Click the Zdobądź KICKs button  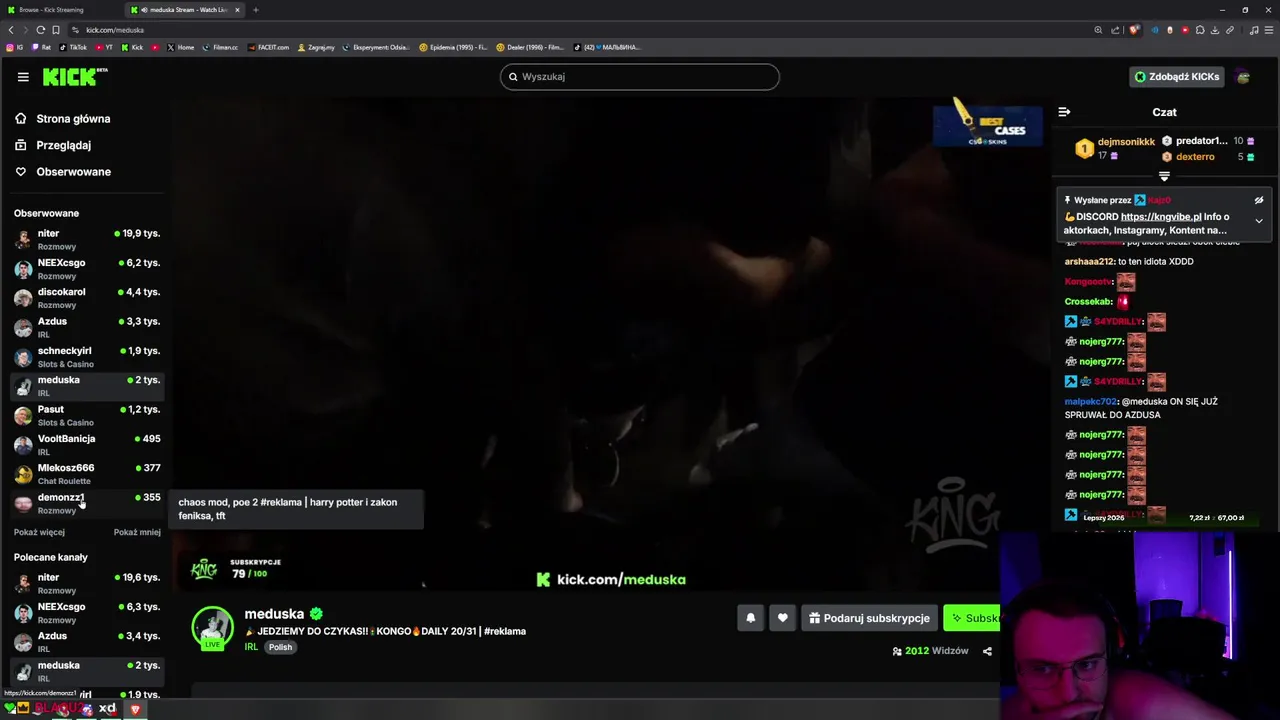click(x=1176, y=77)
